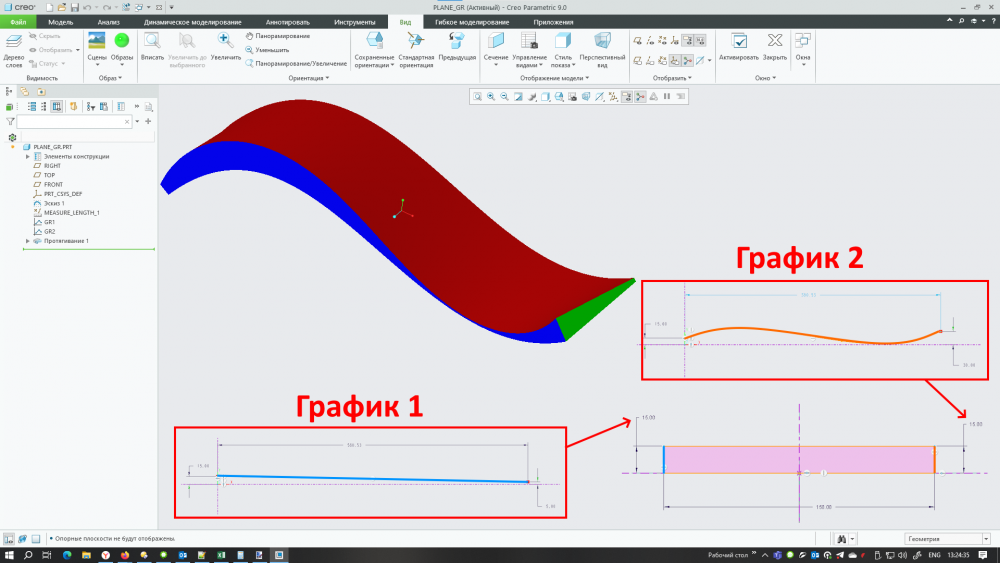Click the plus icon beside tree search
Image resolution: width=1000 pixels, height=563 pixels.
click(148, 121)
